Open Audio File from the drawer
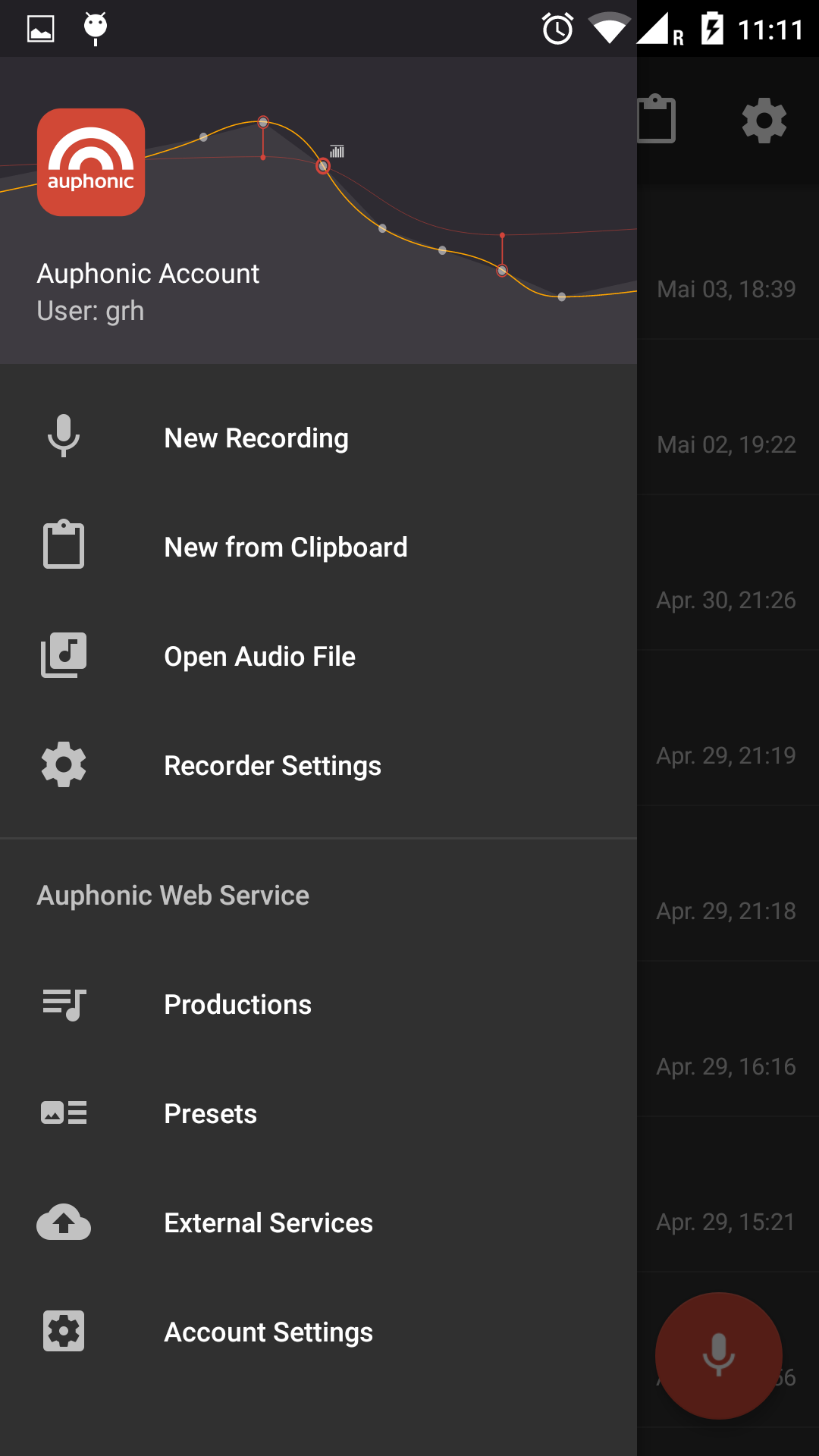This screenshot has width=819, height=1456. (x=259, y=657)
